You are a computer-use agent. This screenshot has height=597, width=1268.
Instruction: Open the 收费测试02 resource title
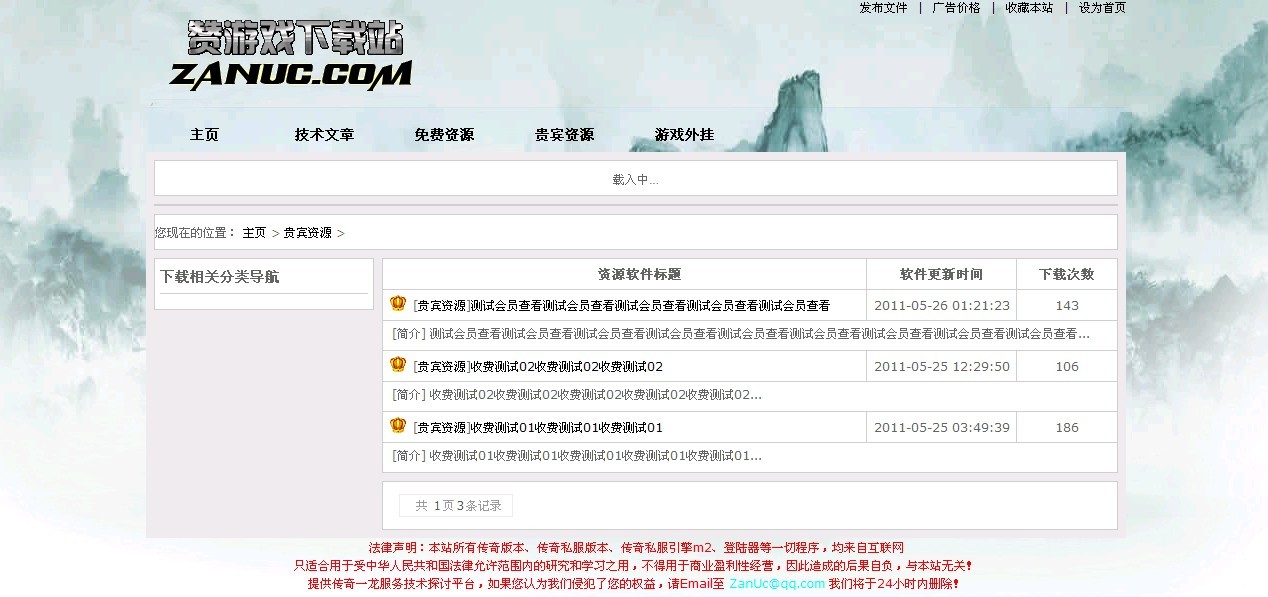click(x=538, y=367)
